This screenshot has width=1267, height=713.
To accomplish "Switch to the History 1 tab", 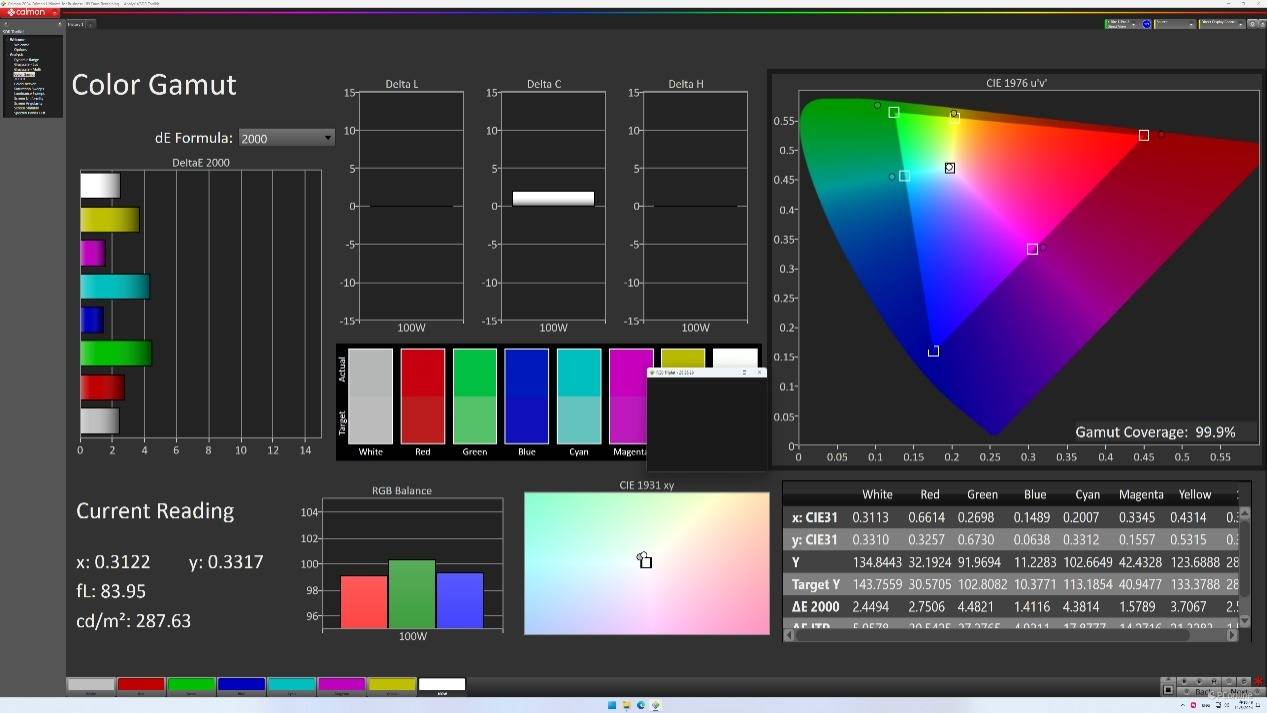I will click(x=76, y=23).
